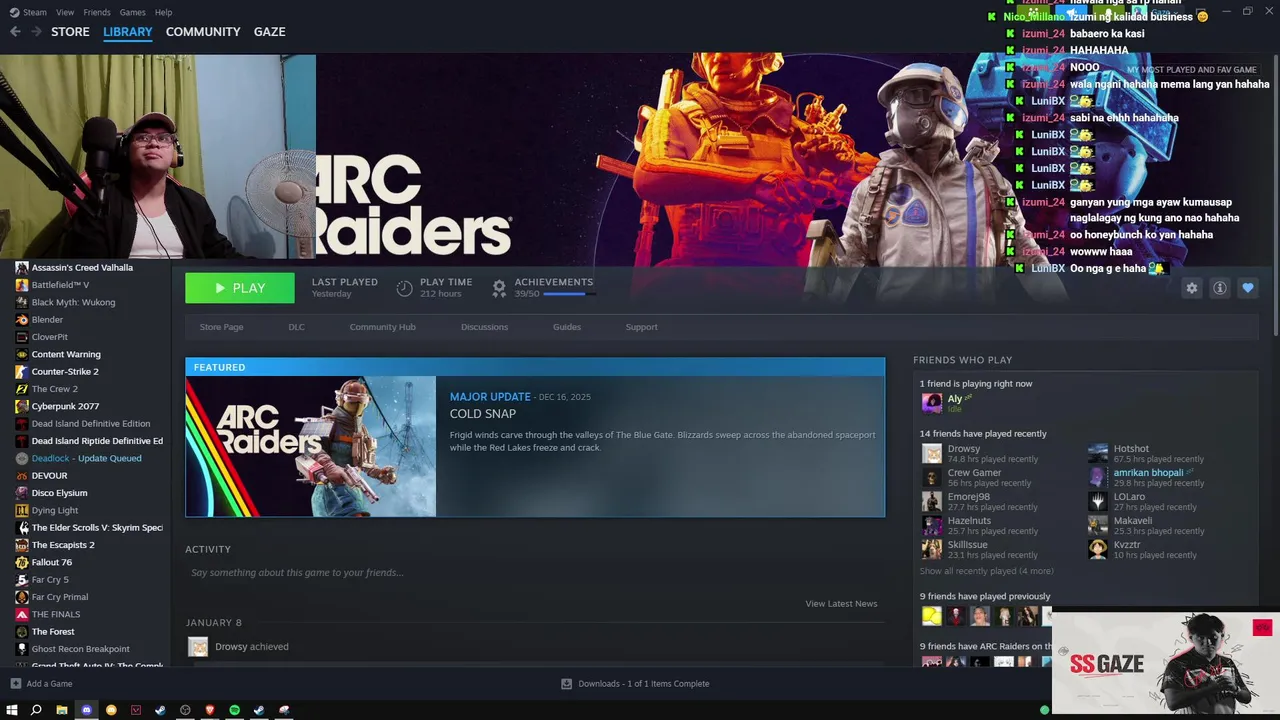
Task: Open the Community Hub link
Action: click(382, 327)
